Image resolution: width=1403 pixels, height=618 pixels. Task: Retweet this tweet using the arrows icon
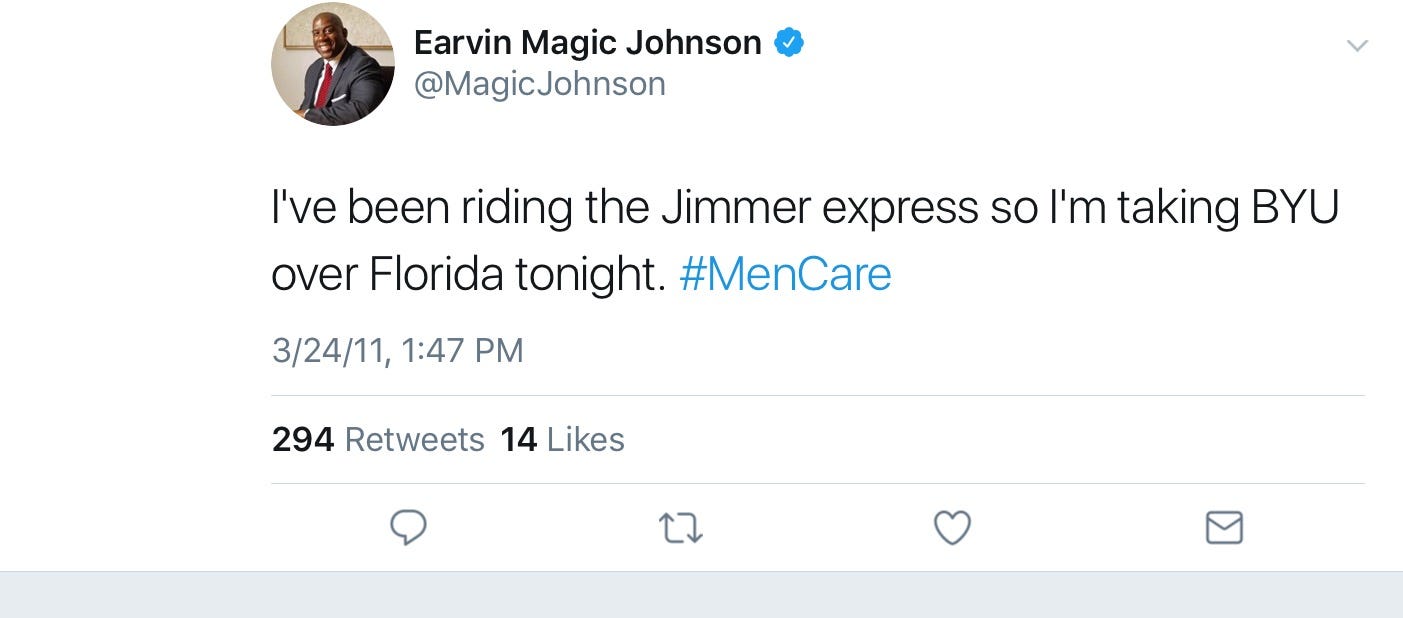(680, 527)
